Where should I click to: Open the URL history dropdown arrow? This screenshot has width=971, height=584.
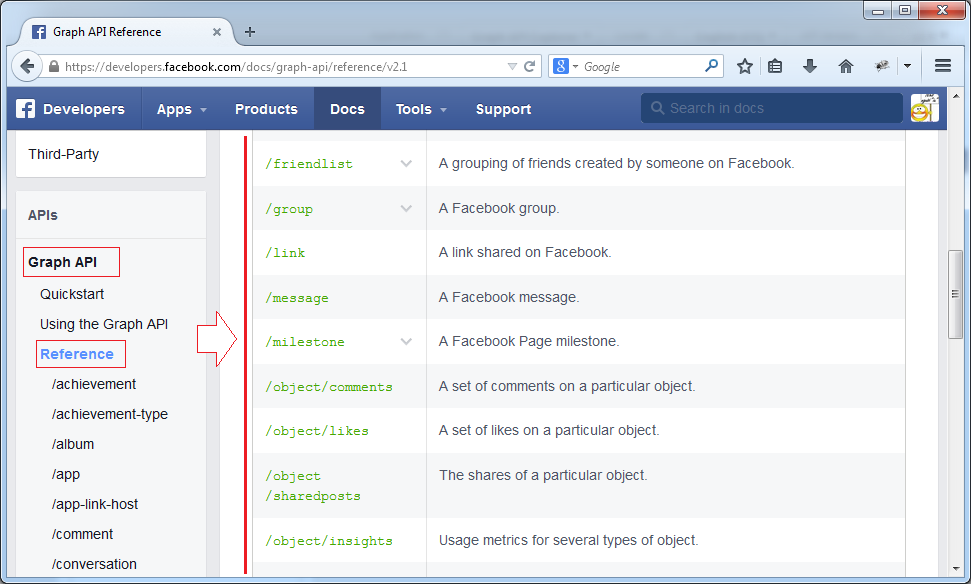512,66
